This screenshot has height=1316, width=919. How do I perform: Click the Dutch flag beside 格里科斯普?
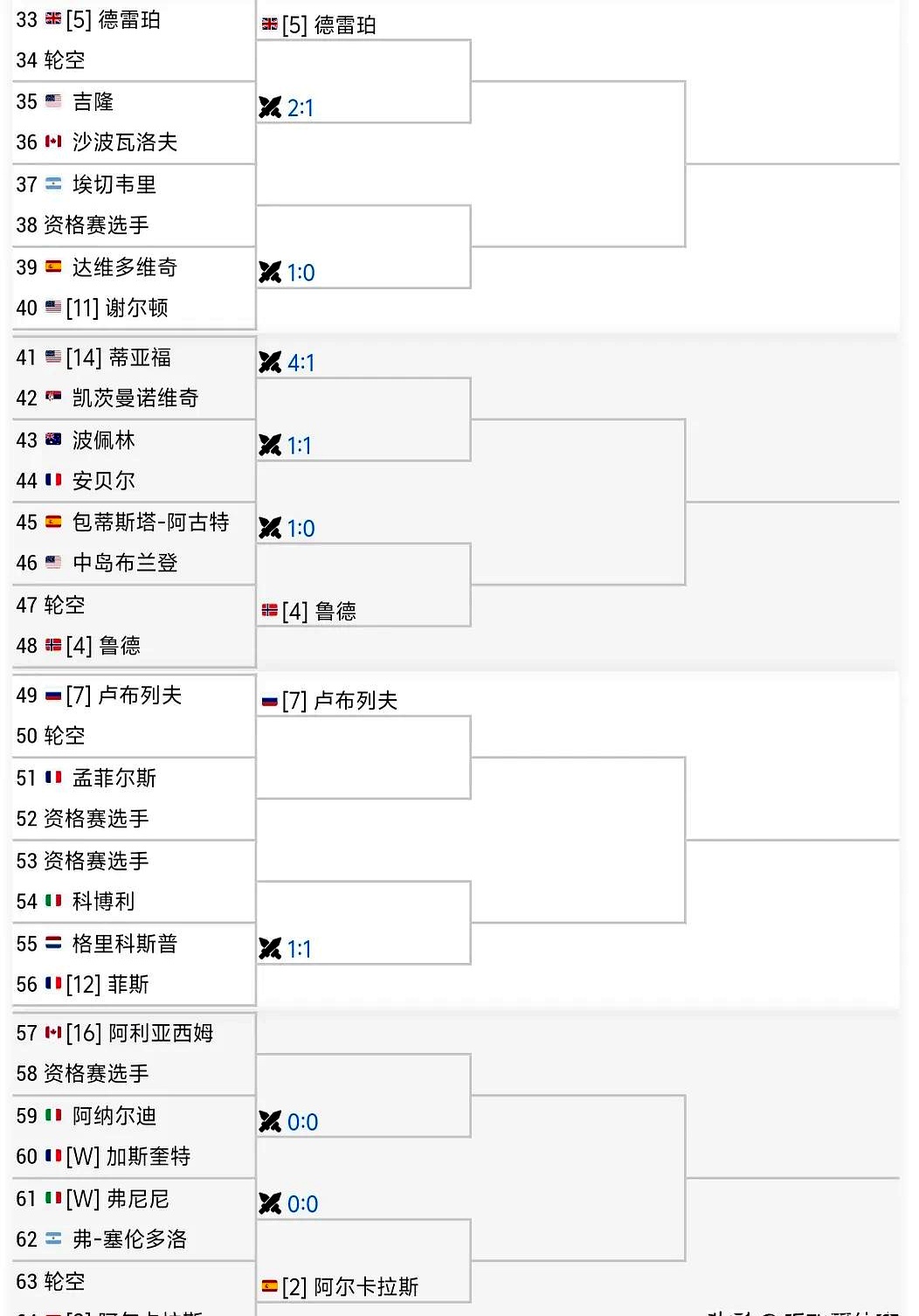(53, 944)
